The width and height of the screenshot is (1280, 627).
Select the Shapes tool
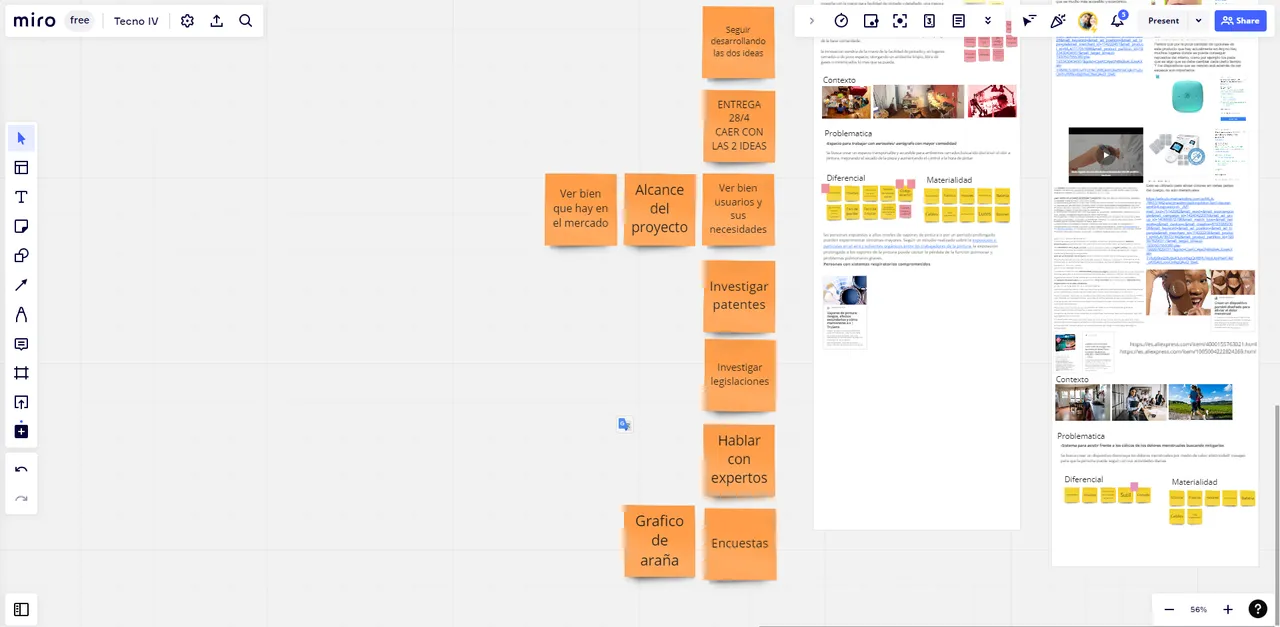[21, 256]
